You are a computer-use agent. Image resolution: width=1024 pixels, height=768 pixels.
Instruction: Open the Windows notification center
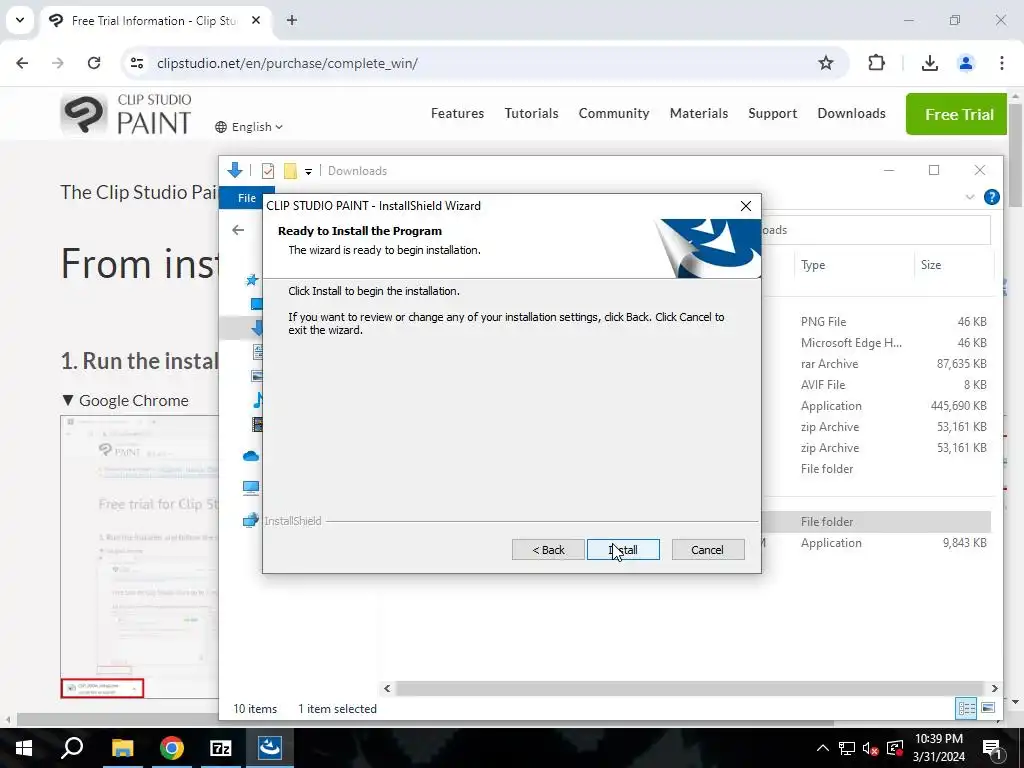click(992, 748)
